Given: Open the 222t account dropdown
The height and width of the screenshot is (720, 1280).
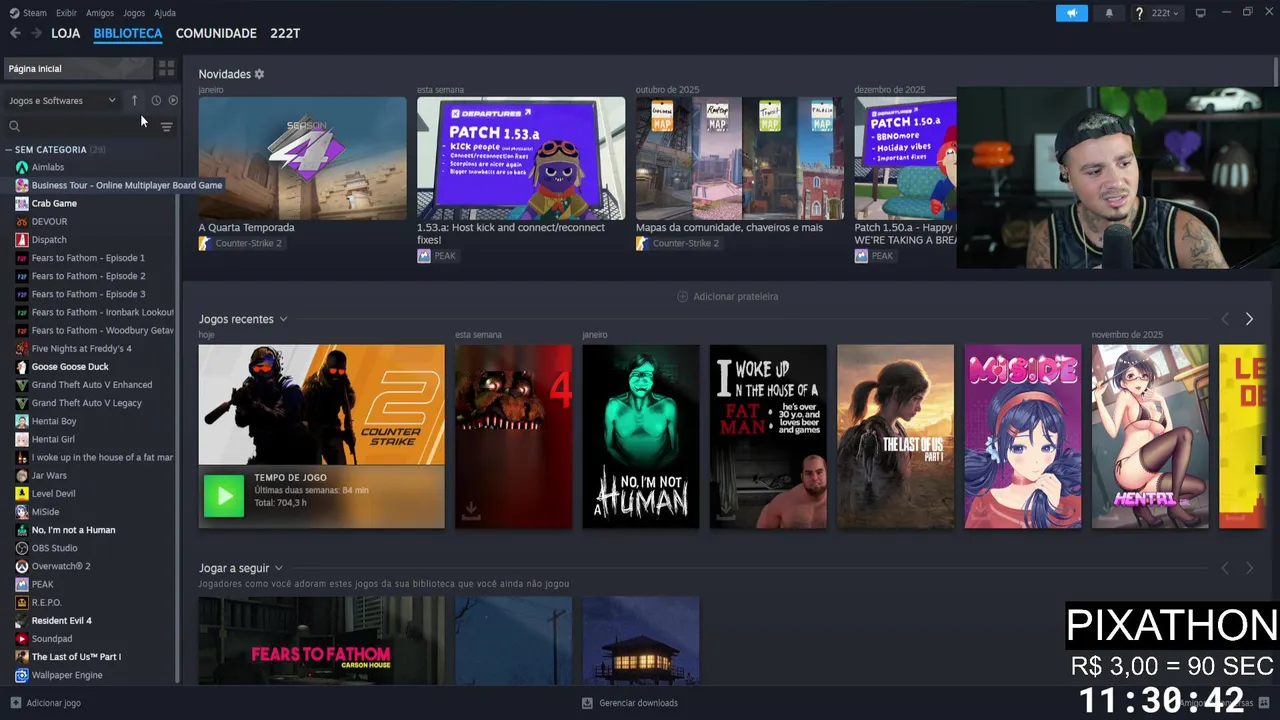Looking at the screenshot, I should click(1165, 13).
